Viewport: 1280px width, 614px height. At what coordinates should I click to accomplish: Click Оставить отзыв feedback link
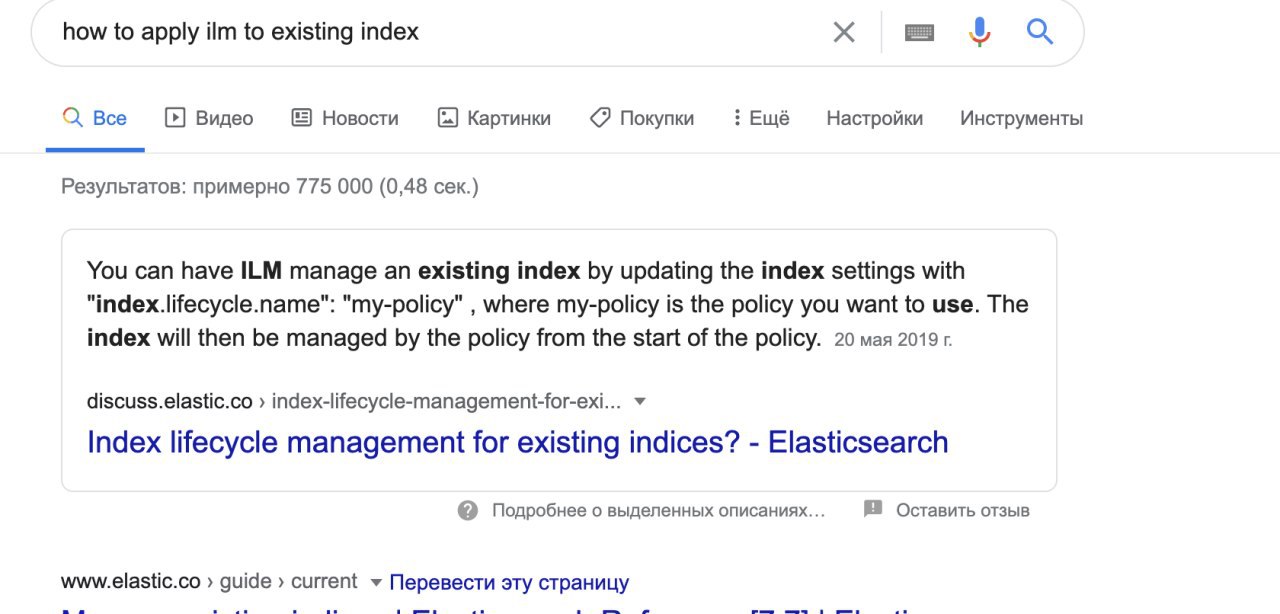(x=962, y=511)
